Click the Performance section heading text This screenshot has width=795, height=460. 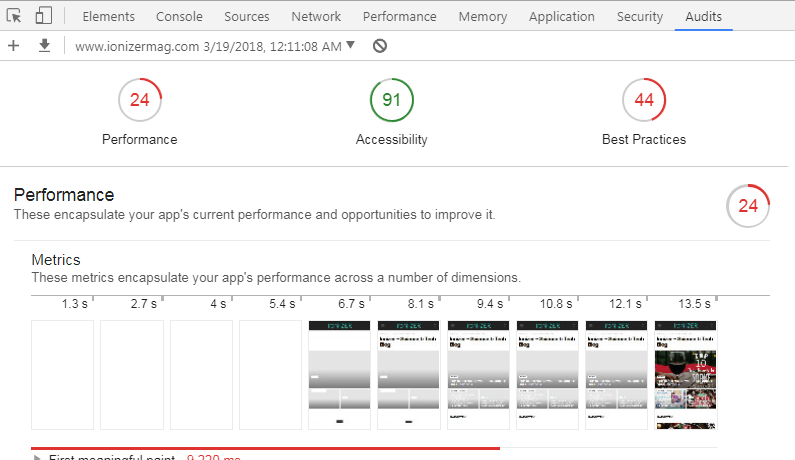[64, 195]
